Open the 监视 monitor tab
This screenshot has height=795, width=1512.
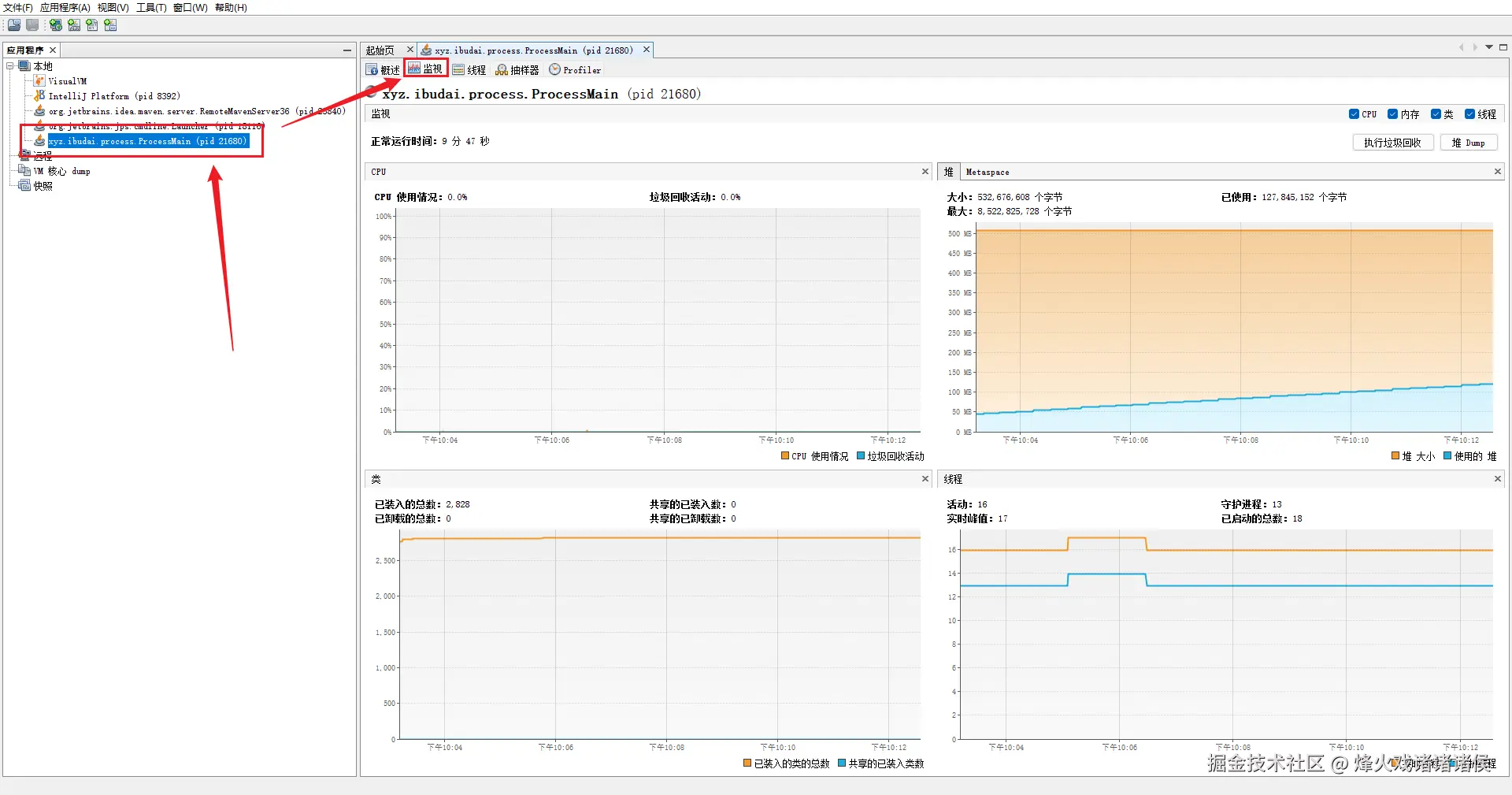[425, 69]
